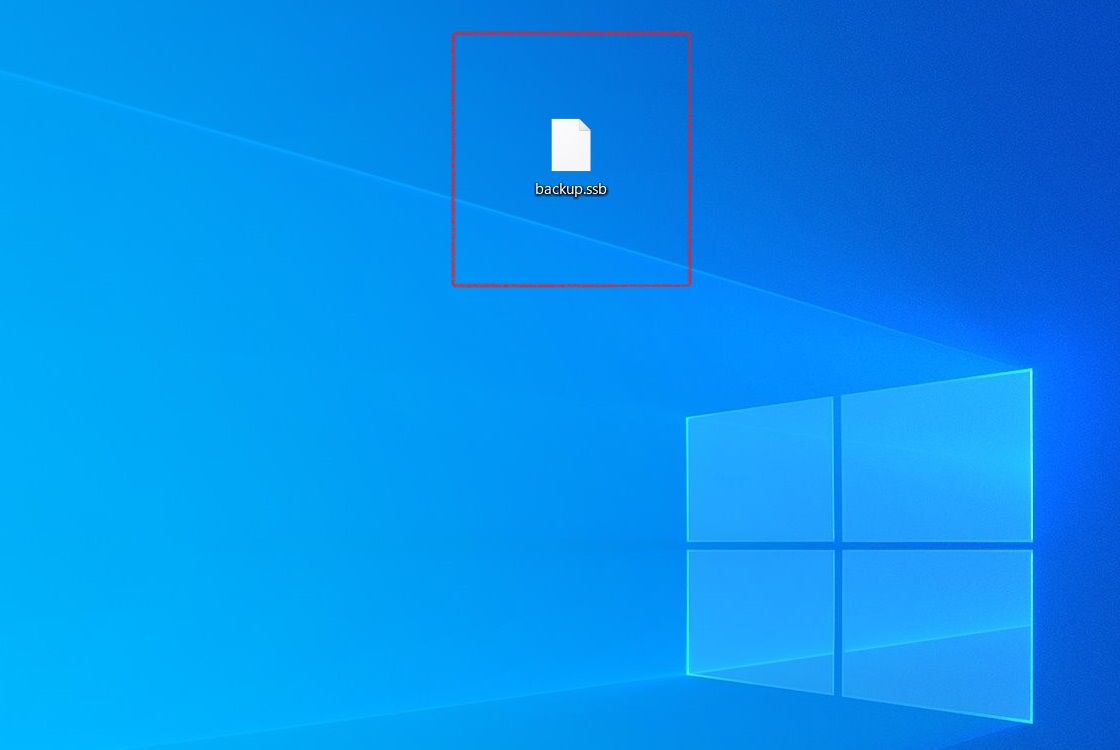Image resolution: width=1120 pixels, height=750 pixels.
Task: Select the backup.ssb file icon
Action: [x=571, y=145]
